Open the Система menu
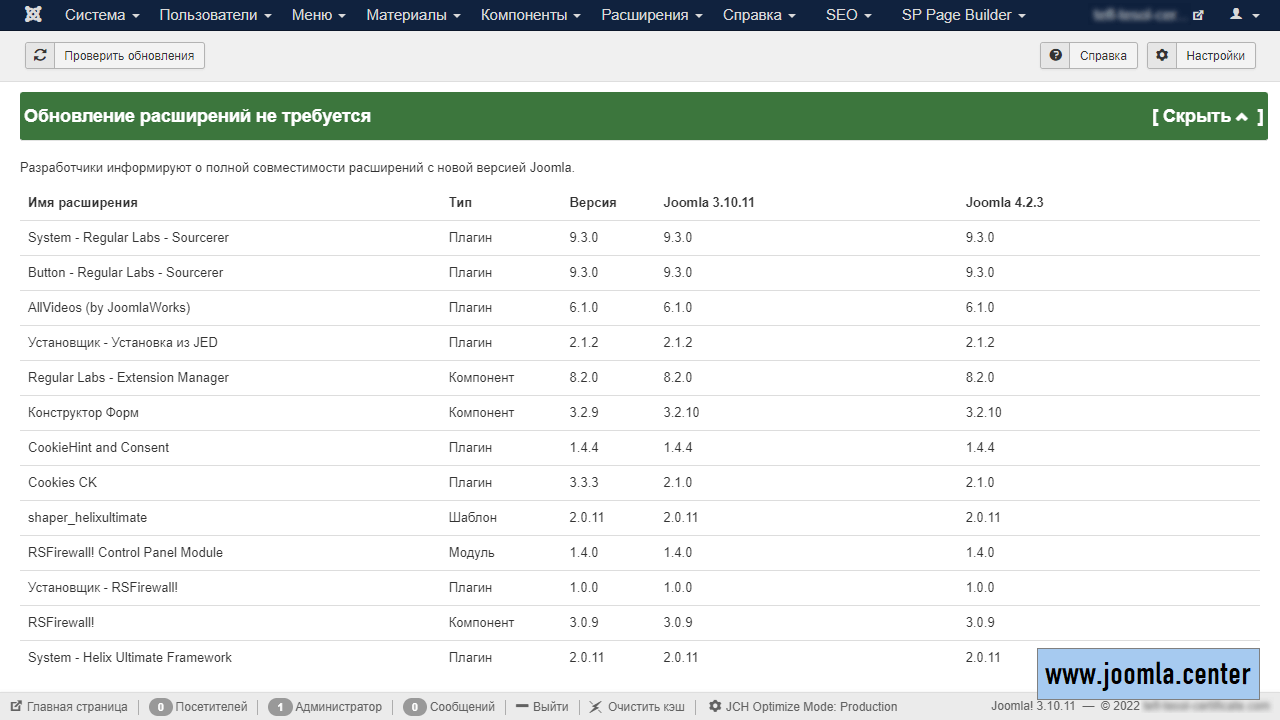Screen dimensions: 1280x720 102,15
